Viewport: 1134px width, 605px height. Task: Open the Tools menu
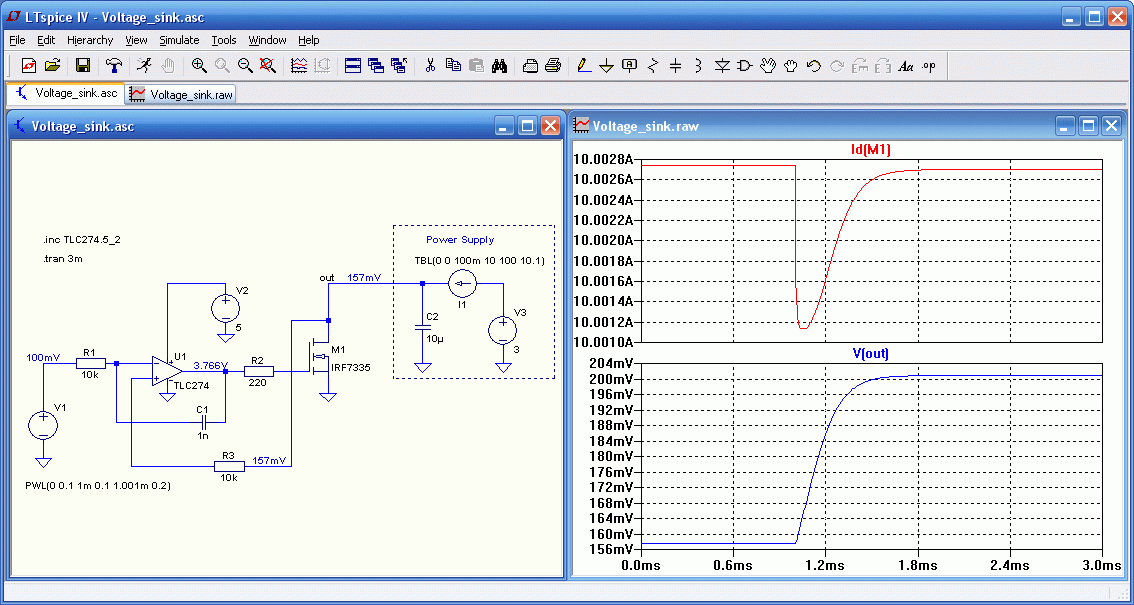(x=224, y=40)
